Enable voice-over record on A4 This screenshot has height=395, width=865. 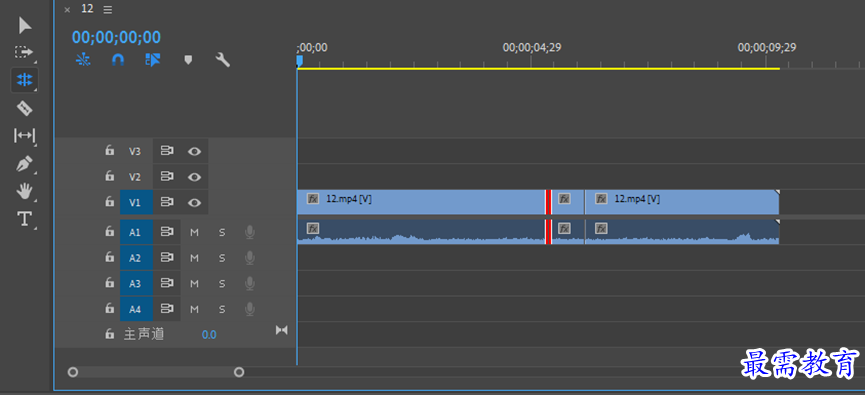(250, 309)
